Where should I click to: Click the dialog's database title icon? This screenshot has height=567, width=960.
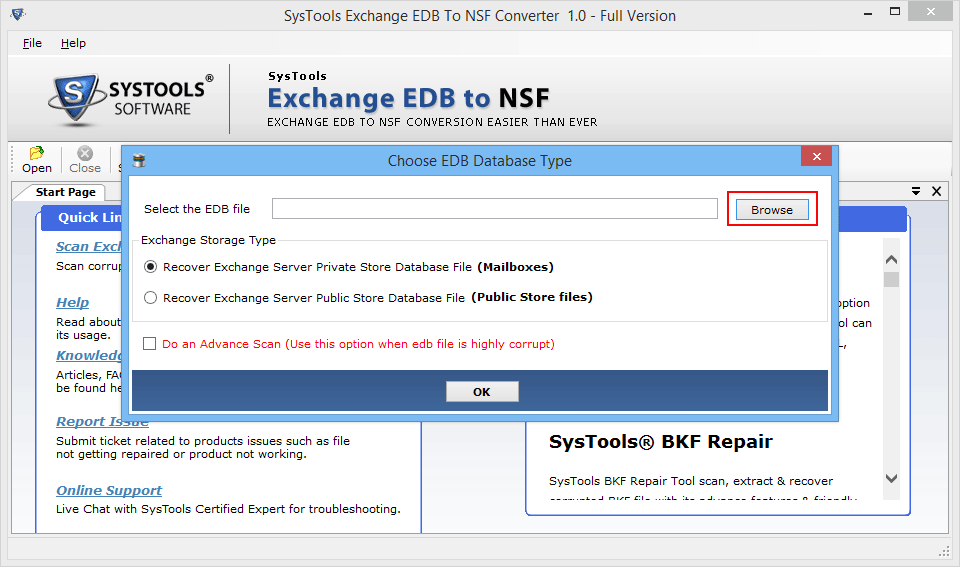pos(139,160)
